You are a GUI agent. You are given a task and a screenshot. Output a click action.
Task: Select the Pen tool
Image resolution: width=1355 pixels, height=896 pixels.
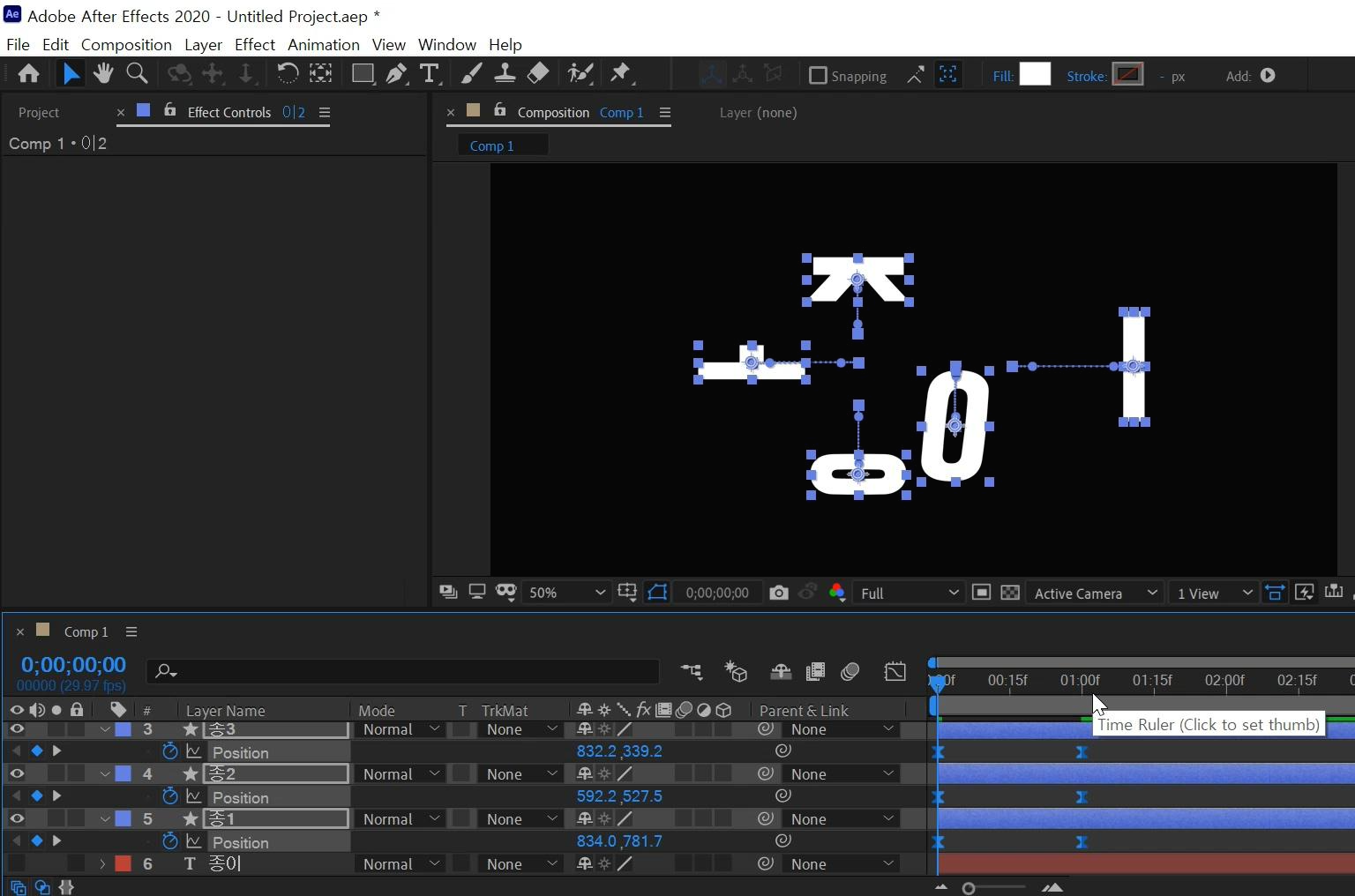coord(396,74)
